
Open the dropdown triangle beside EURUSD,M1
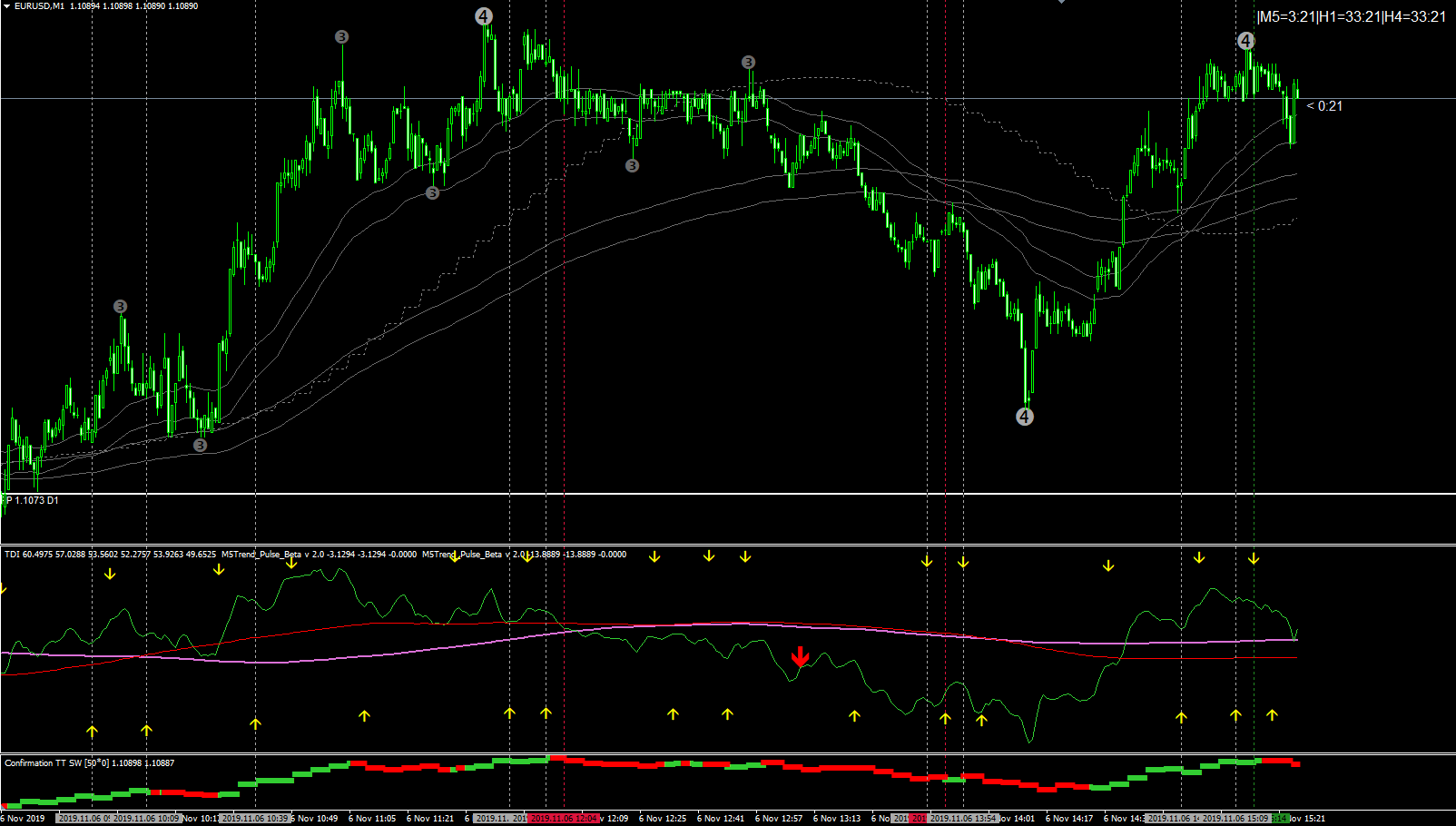[x=6, y=6]
